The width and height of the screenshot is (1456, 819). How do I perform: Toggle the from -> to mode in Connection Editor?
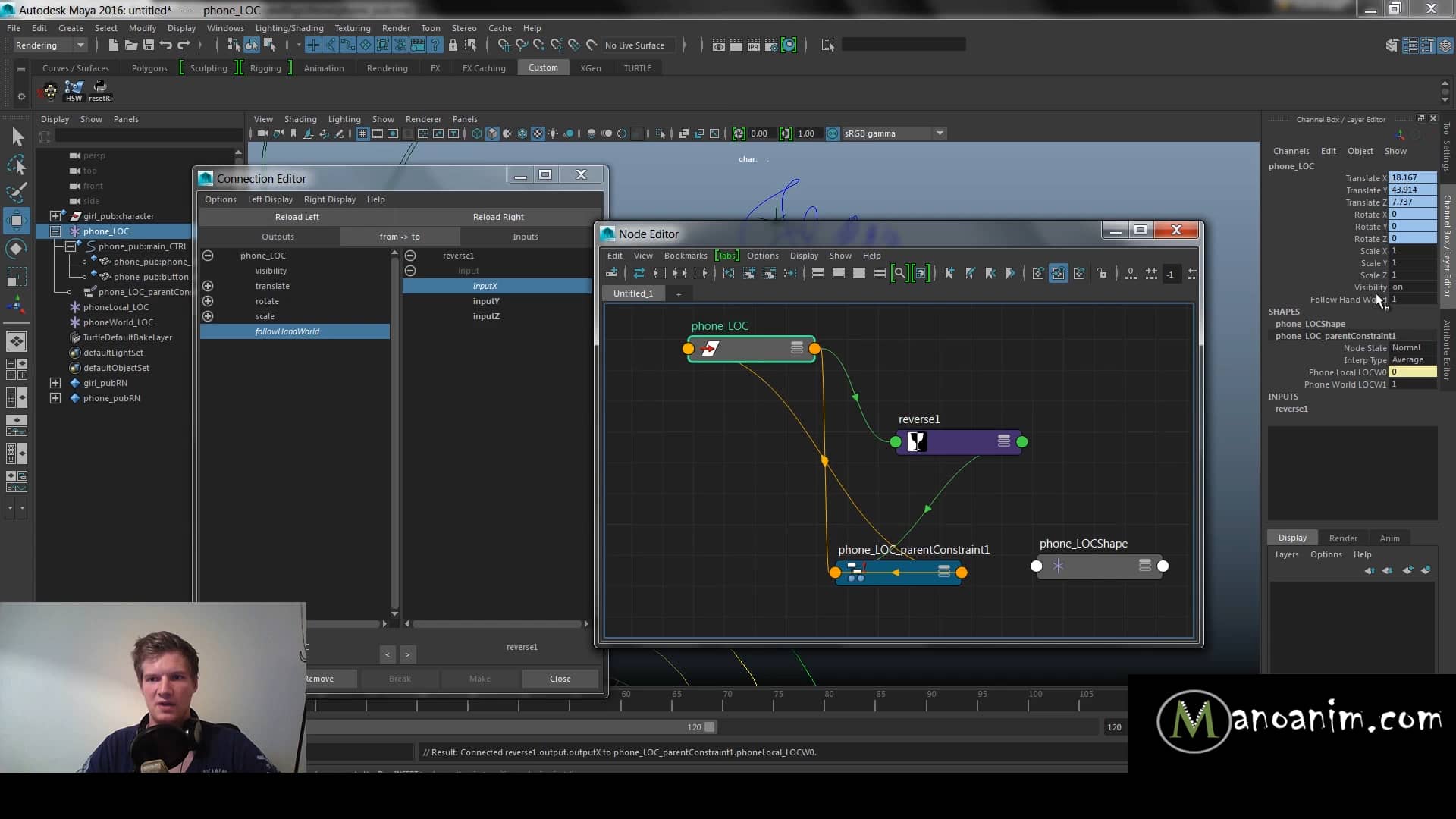[400, 237]
